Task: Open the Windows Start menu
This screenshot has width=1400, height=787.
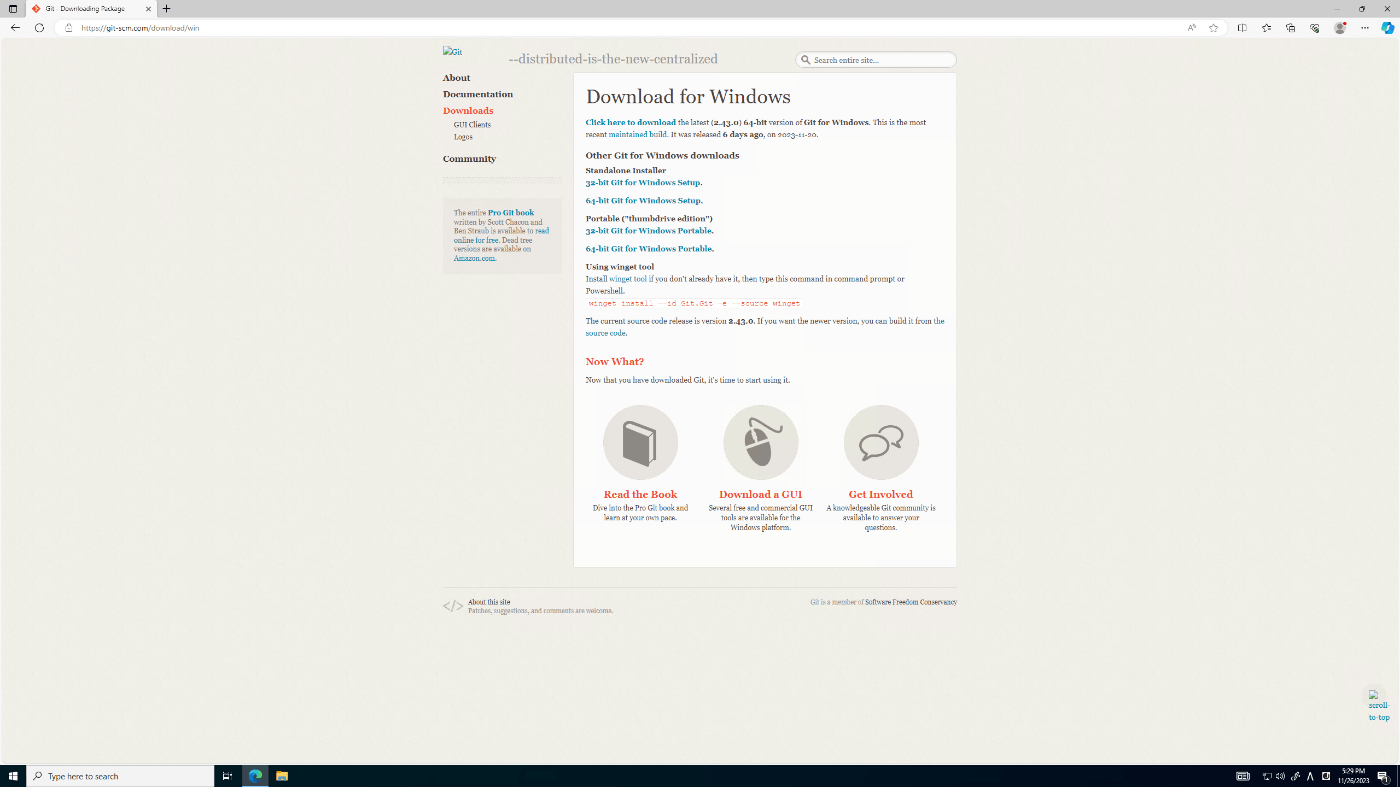Action: [13, 776]
